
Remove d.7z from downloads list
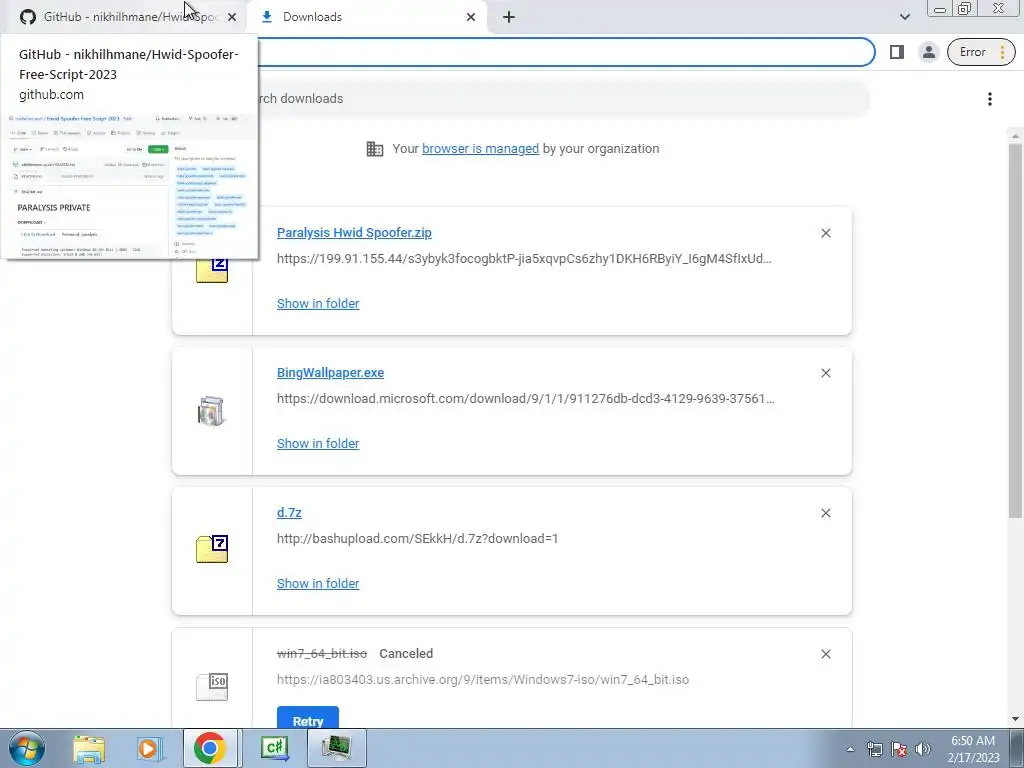(825, 513)
